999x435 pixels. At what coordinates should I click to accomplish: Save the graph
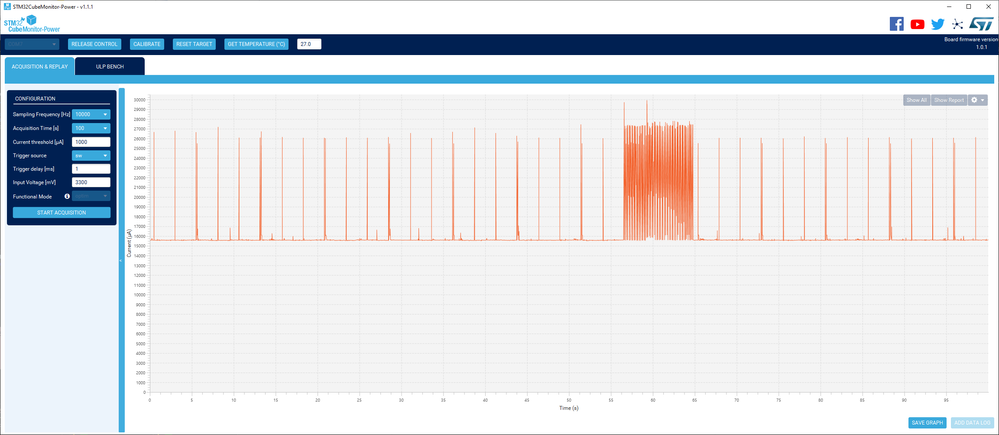tap(927, 423)
